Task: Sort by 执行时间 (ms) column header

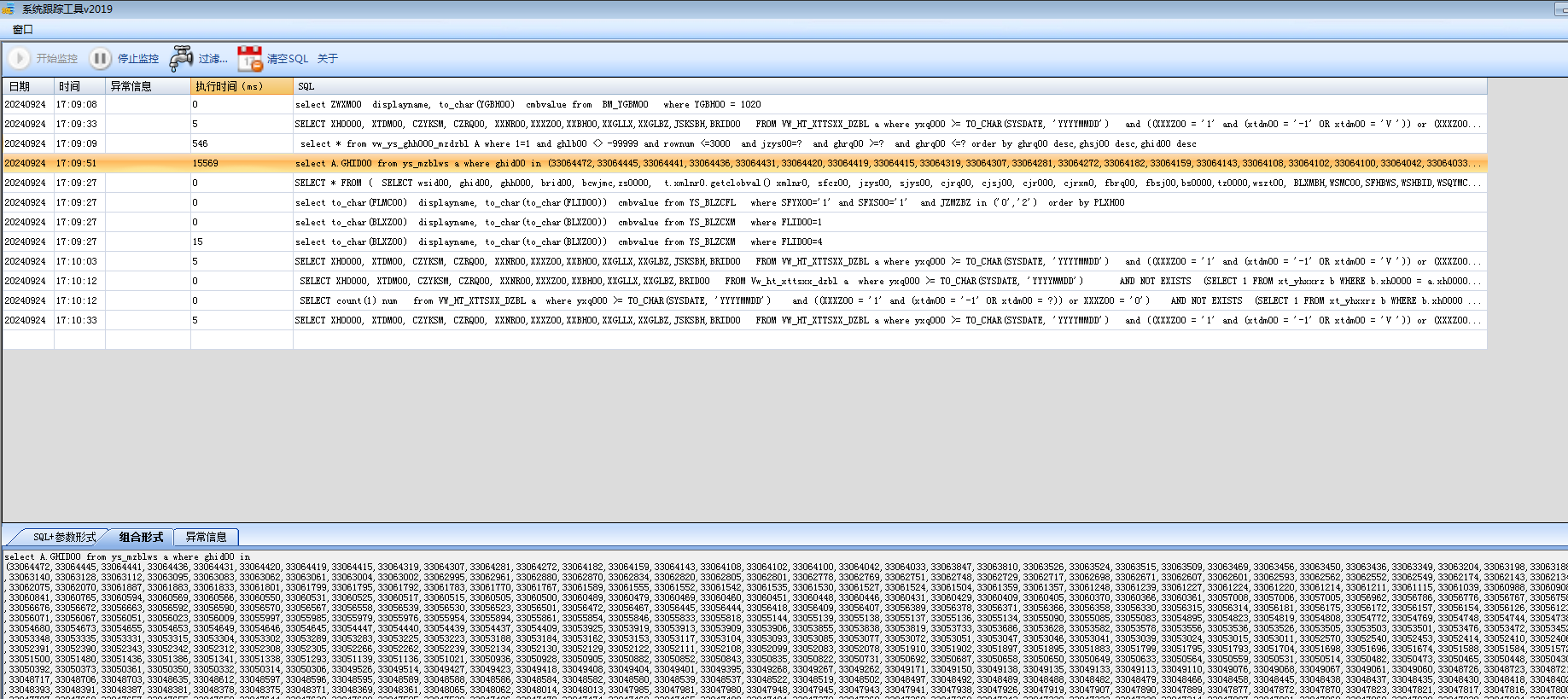Action: 242,86
